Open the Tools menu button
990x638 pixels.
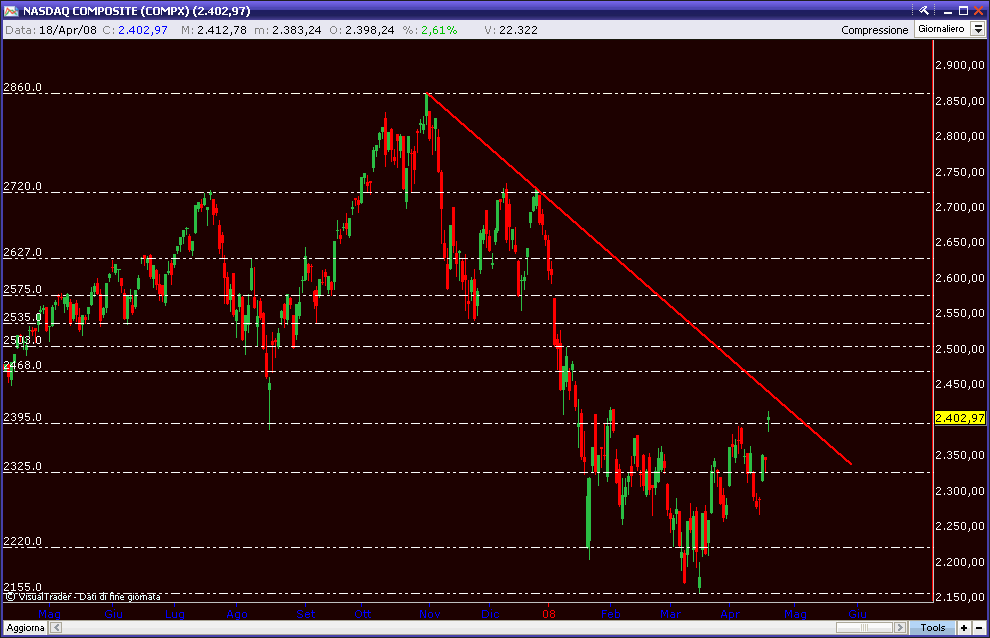click(932, 627)
